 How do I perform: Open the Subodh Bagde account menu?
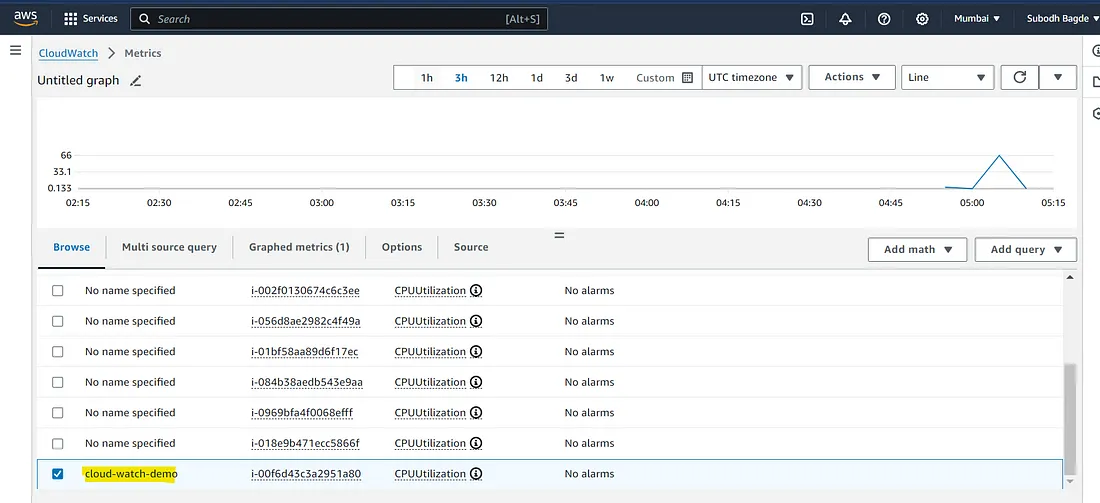tap(1062, 19)
